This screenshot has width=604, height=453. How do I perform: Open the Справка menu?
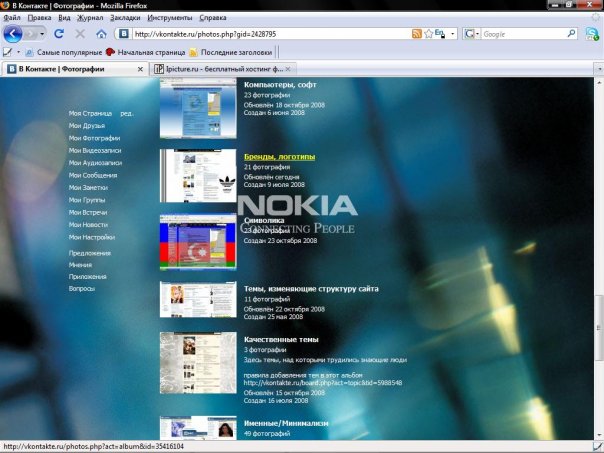click(213, 18)
